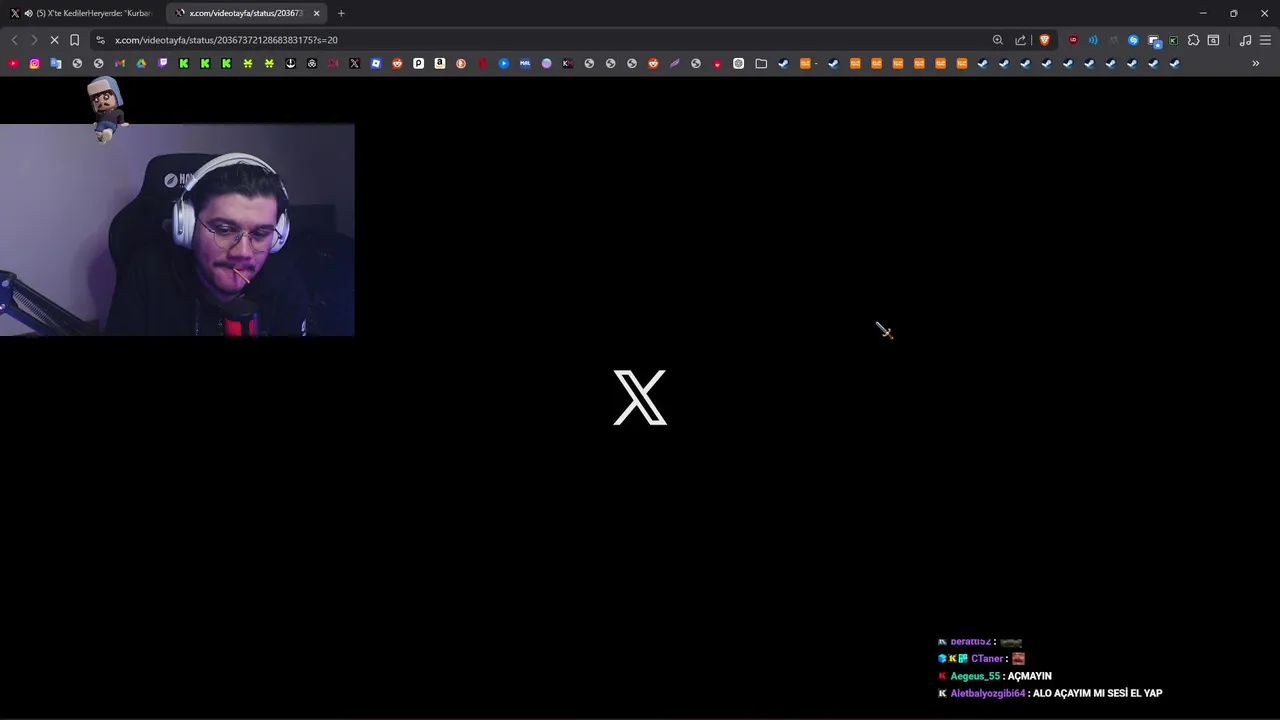Open the Gmail bookmark

119,63
